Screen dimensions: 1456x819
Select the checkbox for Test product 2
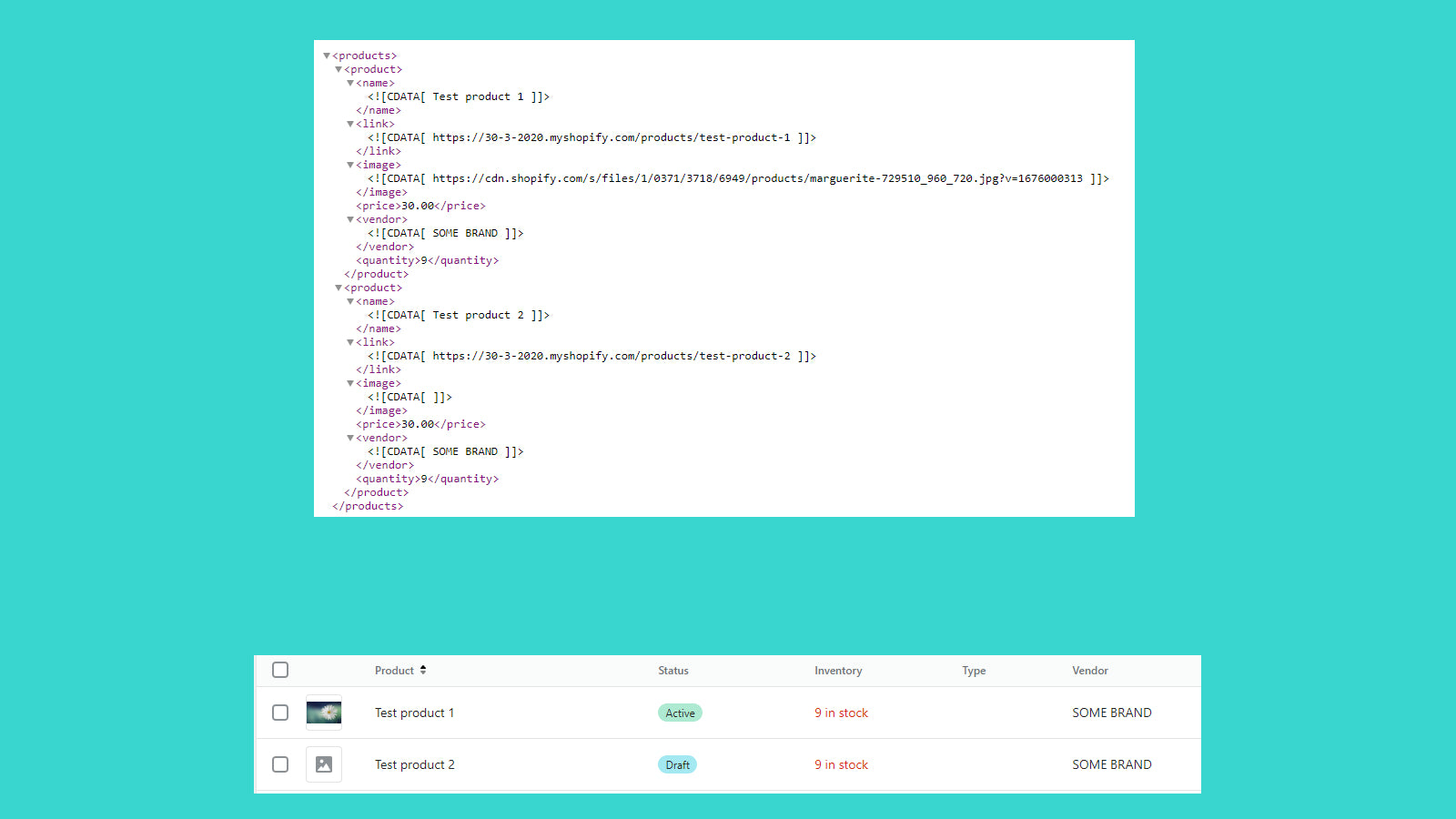279,764
